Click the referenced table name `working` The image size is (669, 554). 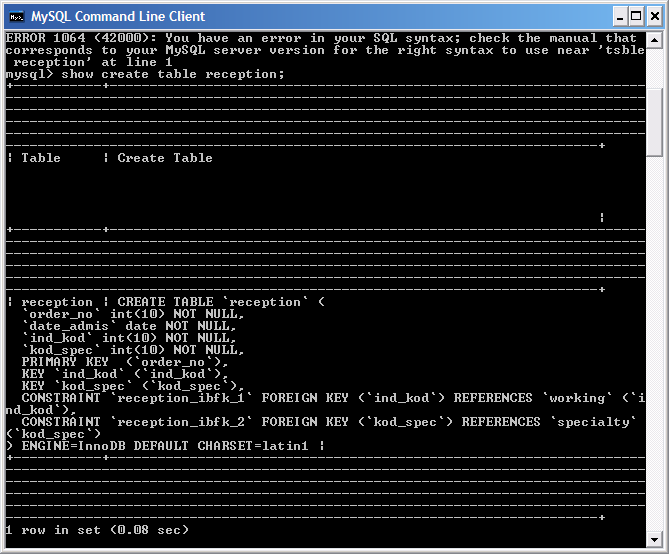[577, 398]
